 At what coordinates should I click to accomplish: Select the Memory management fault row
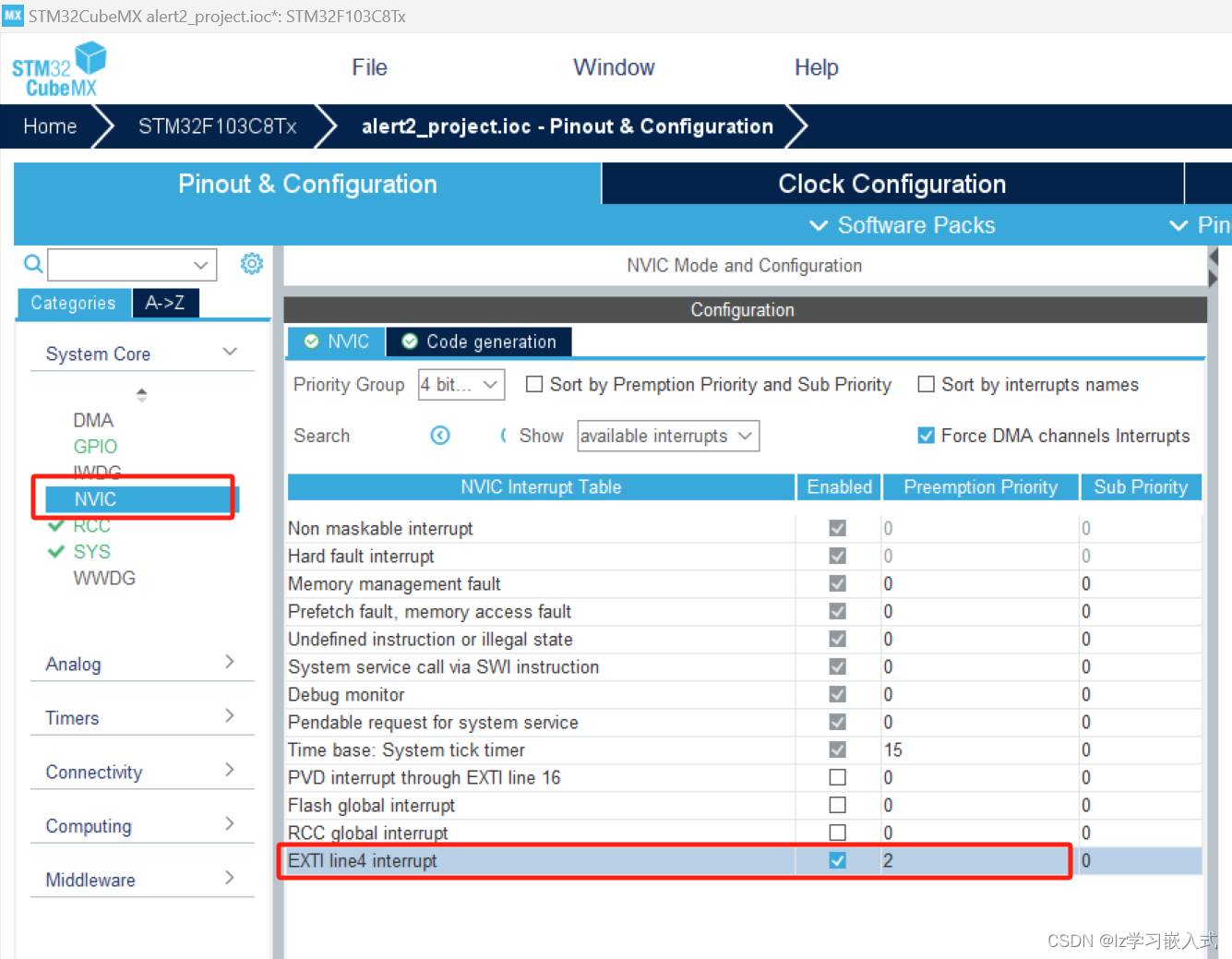click(745, 583)
